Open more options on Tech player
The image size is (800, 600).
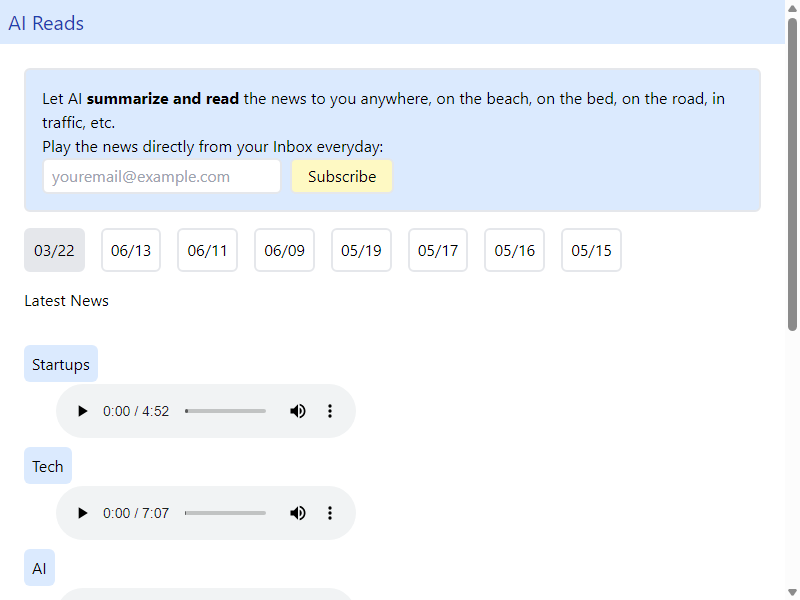[x=330, y=513]
